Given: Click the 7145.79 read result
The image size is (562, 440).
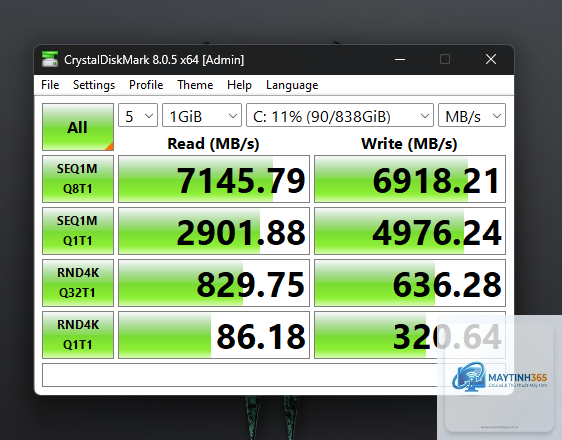Looking at the screenshot, I should pos(214,179).
